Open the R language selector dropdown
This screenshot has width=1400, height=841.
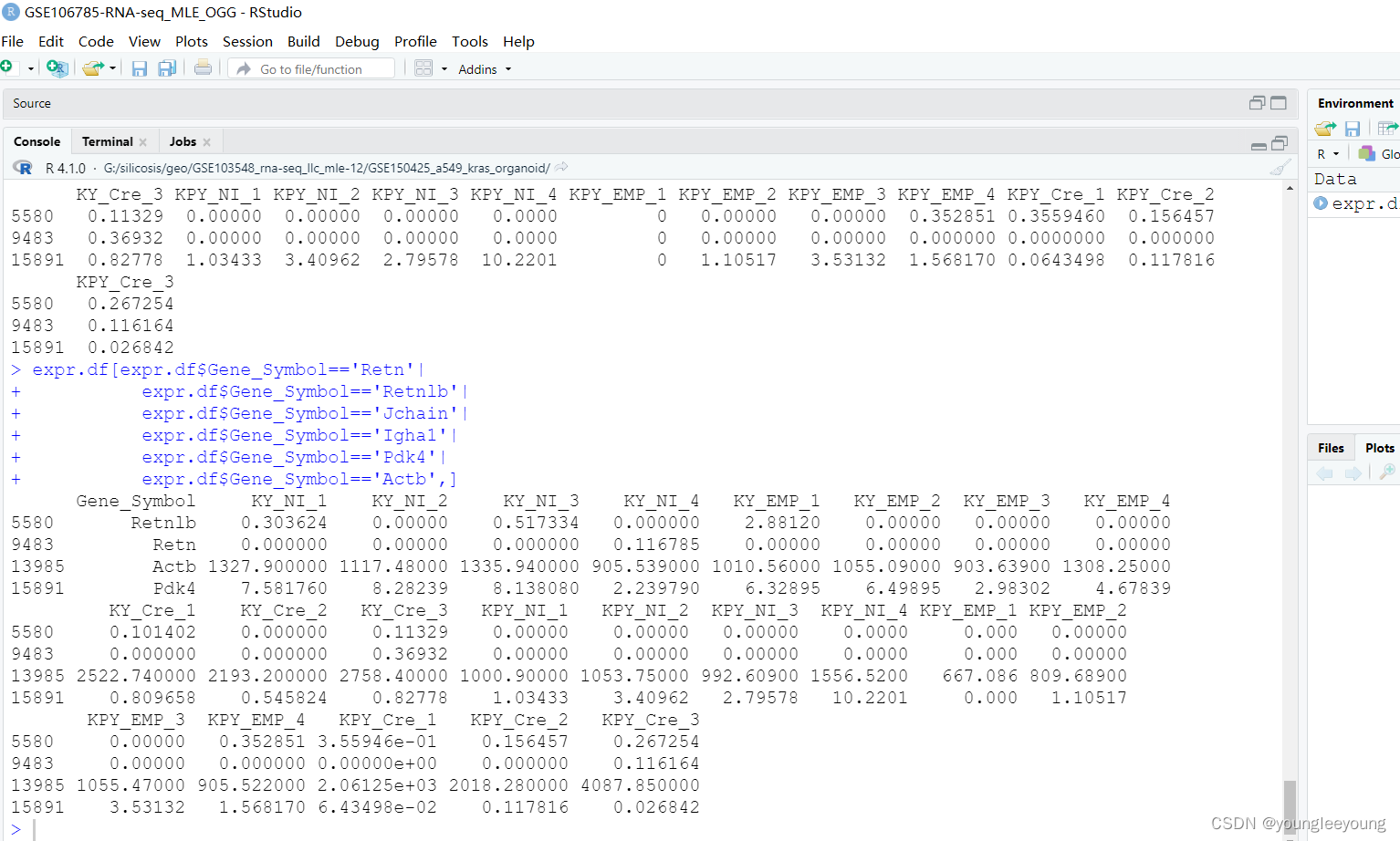(1330, 153)
